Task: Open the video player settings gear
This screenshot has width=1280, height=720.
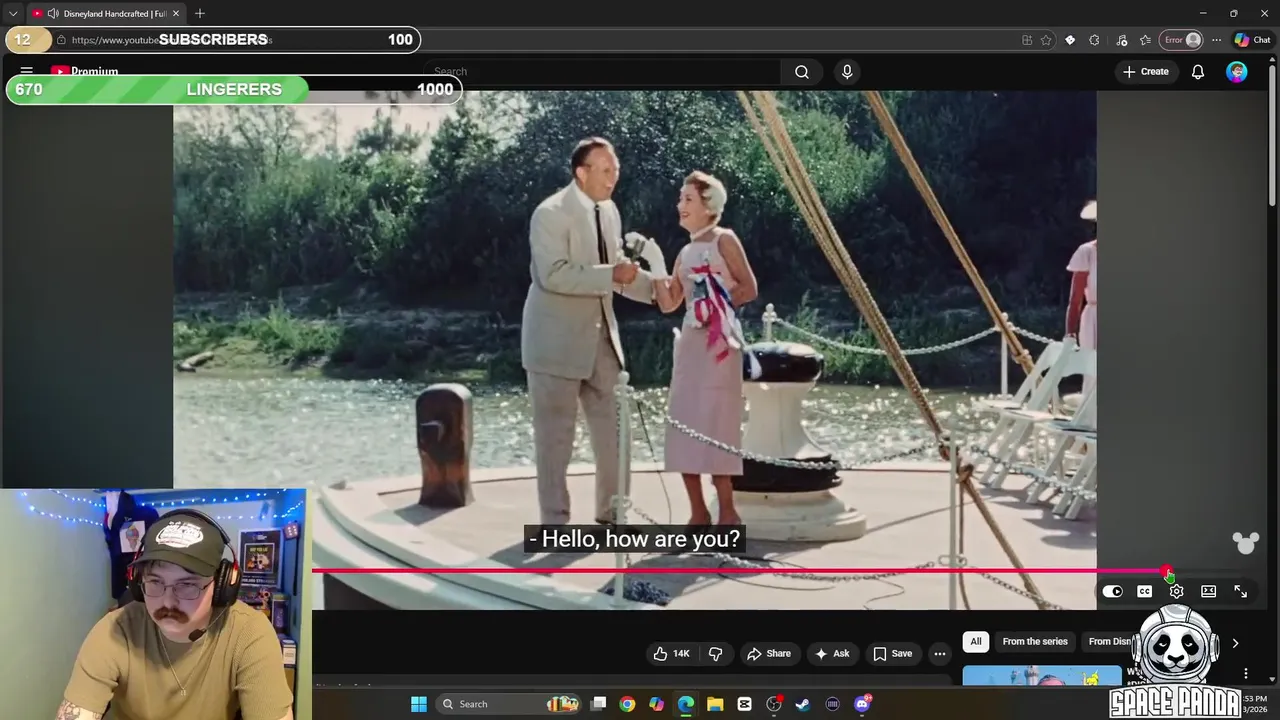Action: pos(1176,591)
